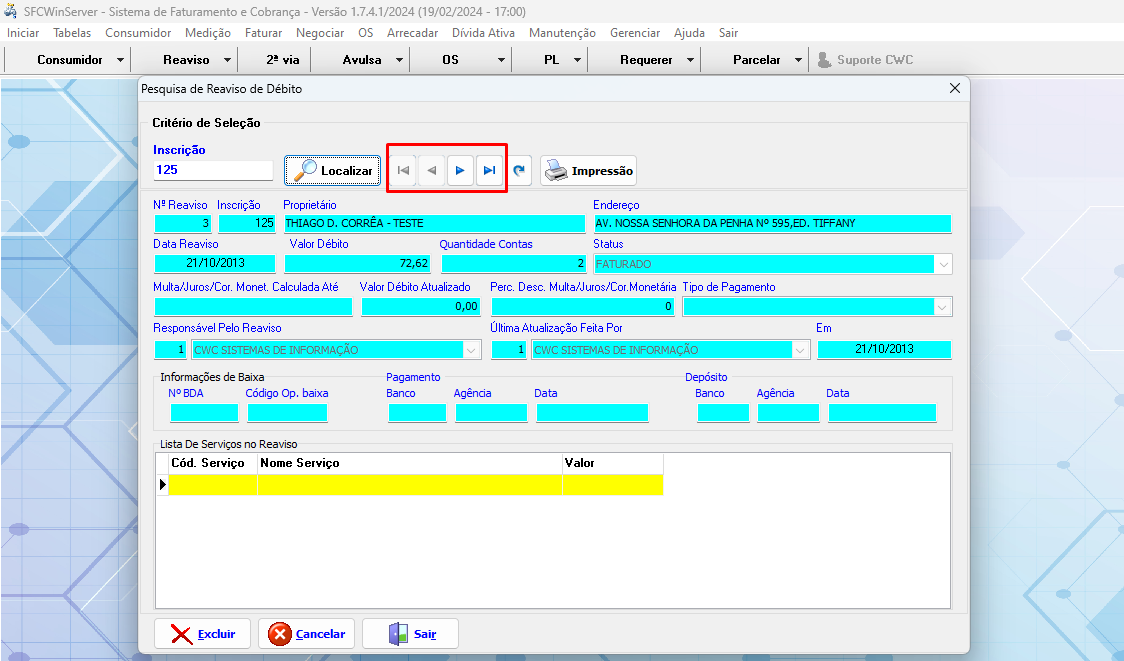
Task: Click the previous record arrow
Action: point(432,171)
